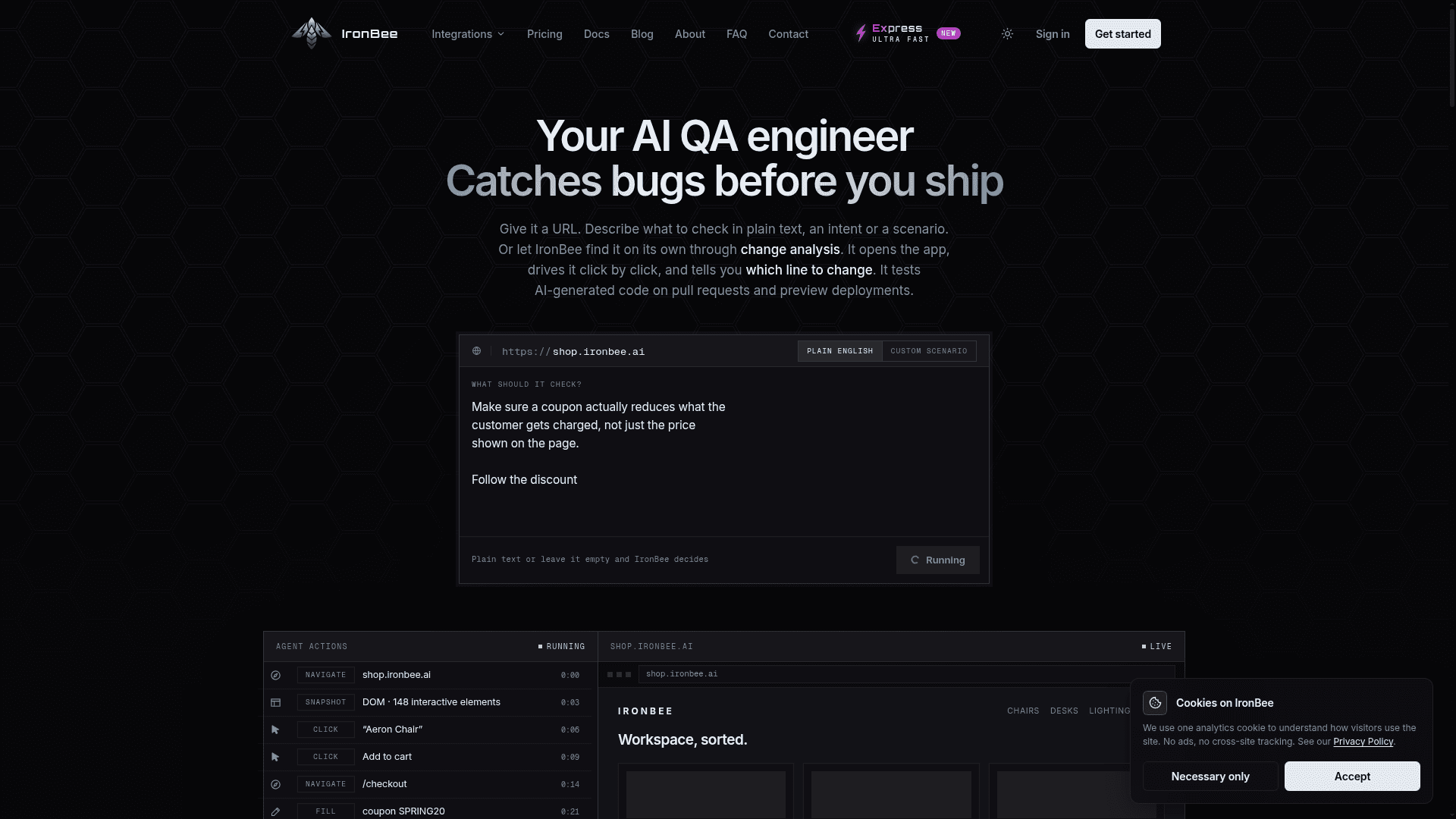Click the LIGHTING link in the shop preview

click(x=1109, y=711)
